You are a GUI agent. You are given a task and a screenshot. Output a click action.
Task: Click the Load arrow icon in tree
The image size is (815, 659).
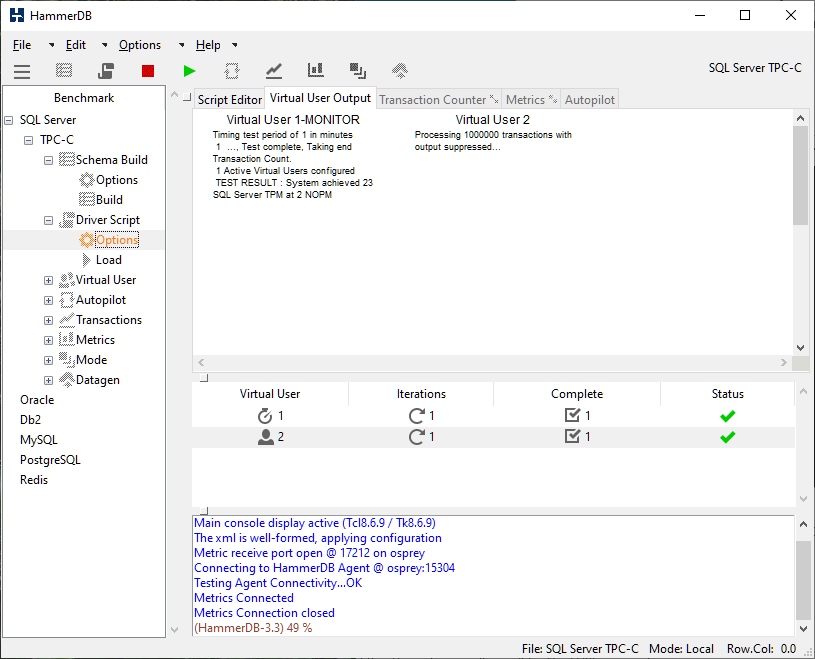(86, 260)
